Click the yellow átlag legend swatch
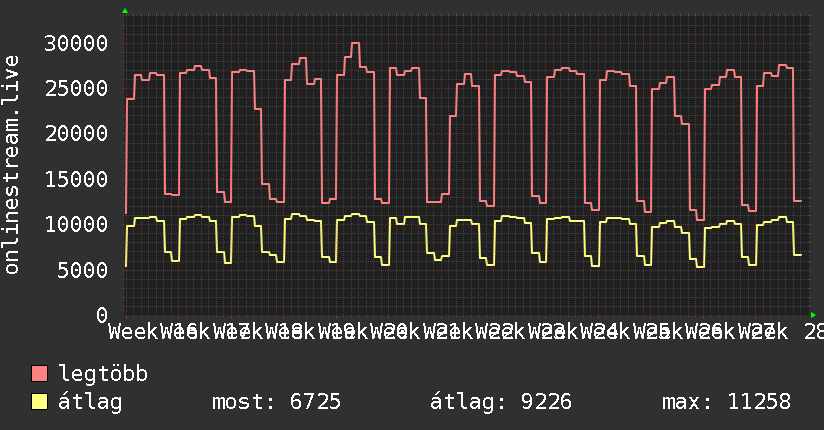Image resolution: width=824 pixels, height=430 pixels. click(x=39, y=402)
